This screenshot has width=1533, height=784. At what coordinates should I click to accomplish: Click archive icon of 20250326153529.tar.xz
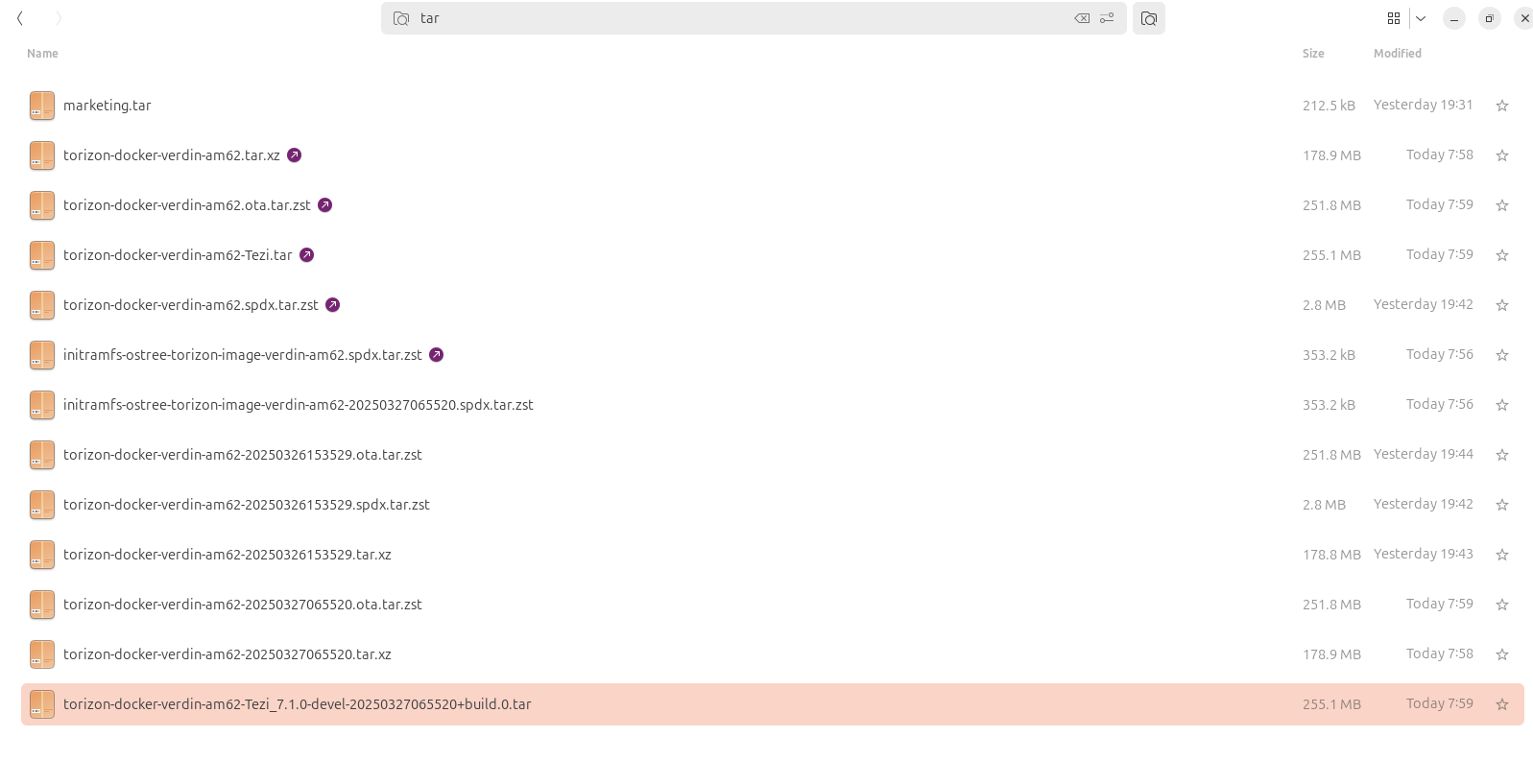(42, 555)
